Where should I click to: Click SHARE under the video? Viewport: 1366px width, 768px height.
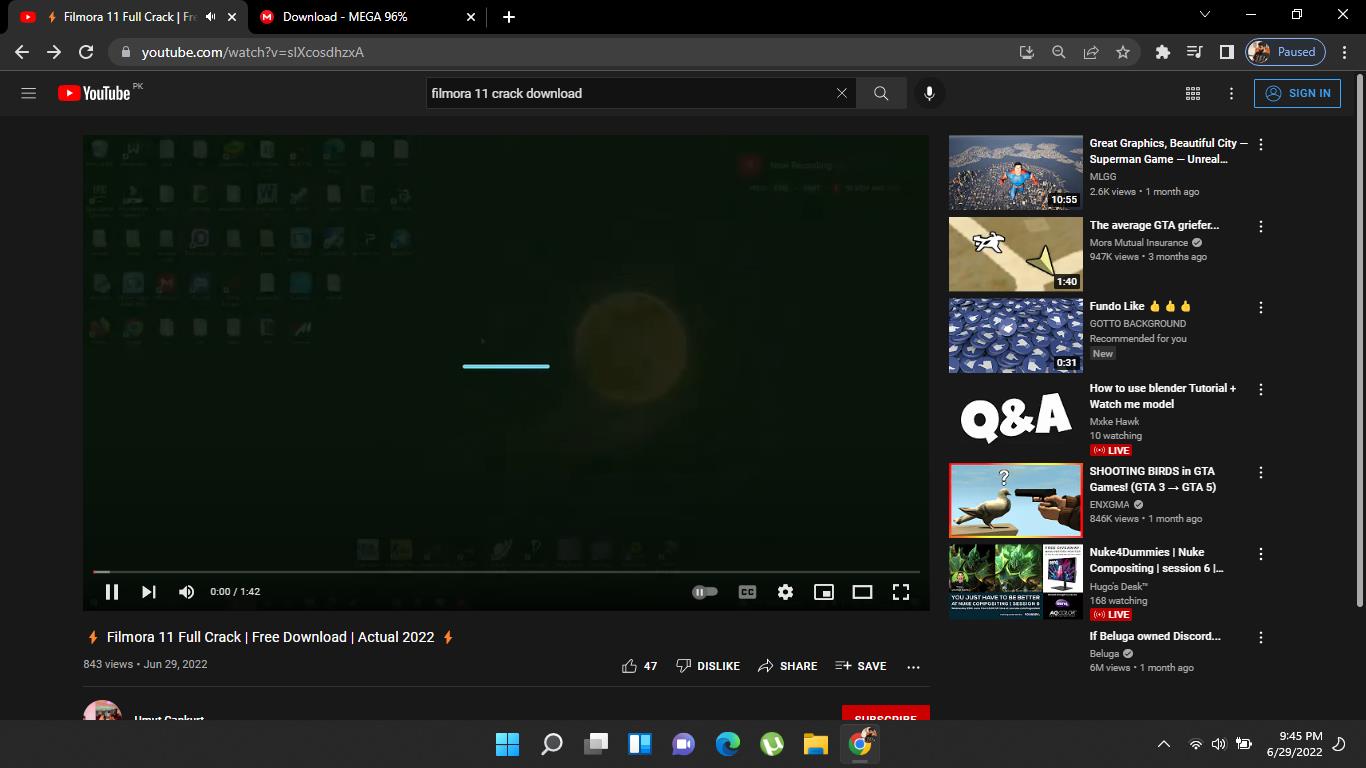click(788, 666)
